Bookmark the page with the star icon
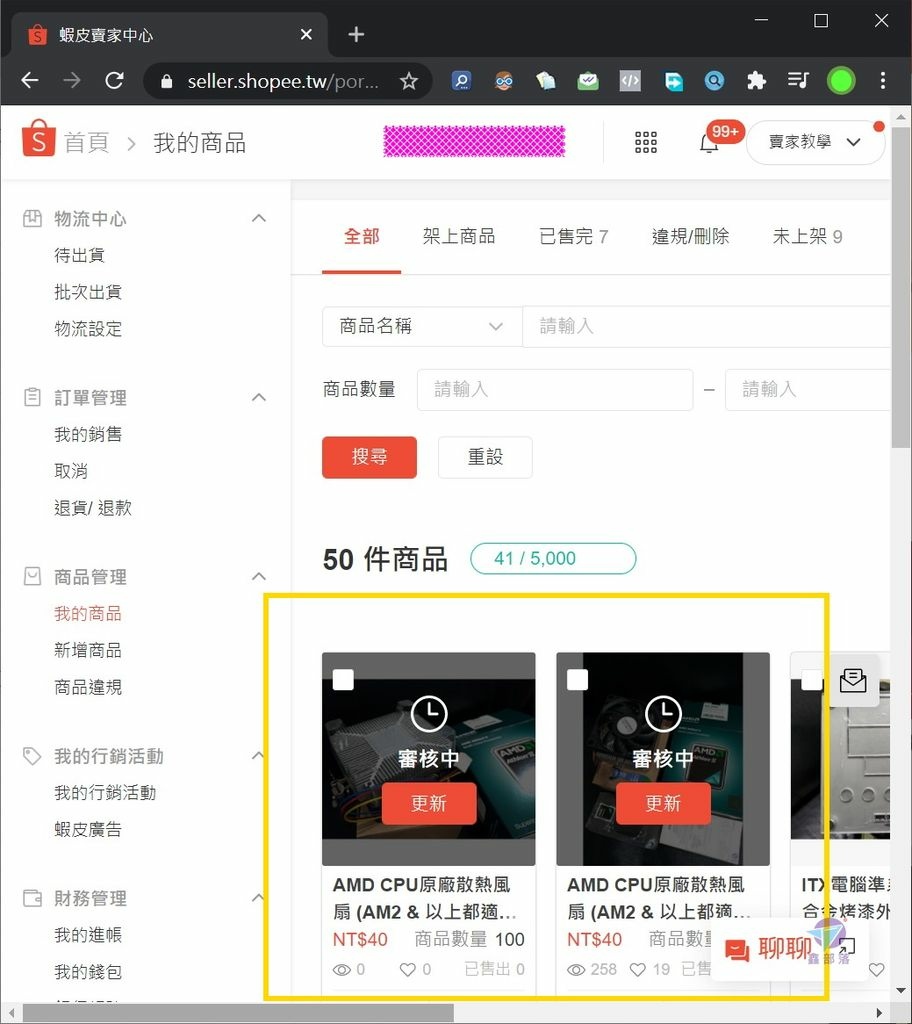The height and width of the screenshot is (1024, 912). (409, 81)
